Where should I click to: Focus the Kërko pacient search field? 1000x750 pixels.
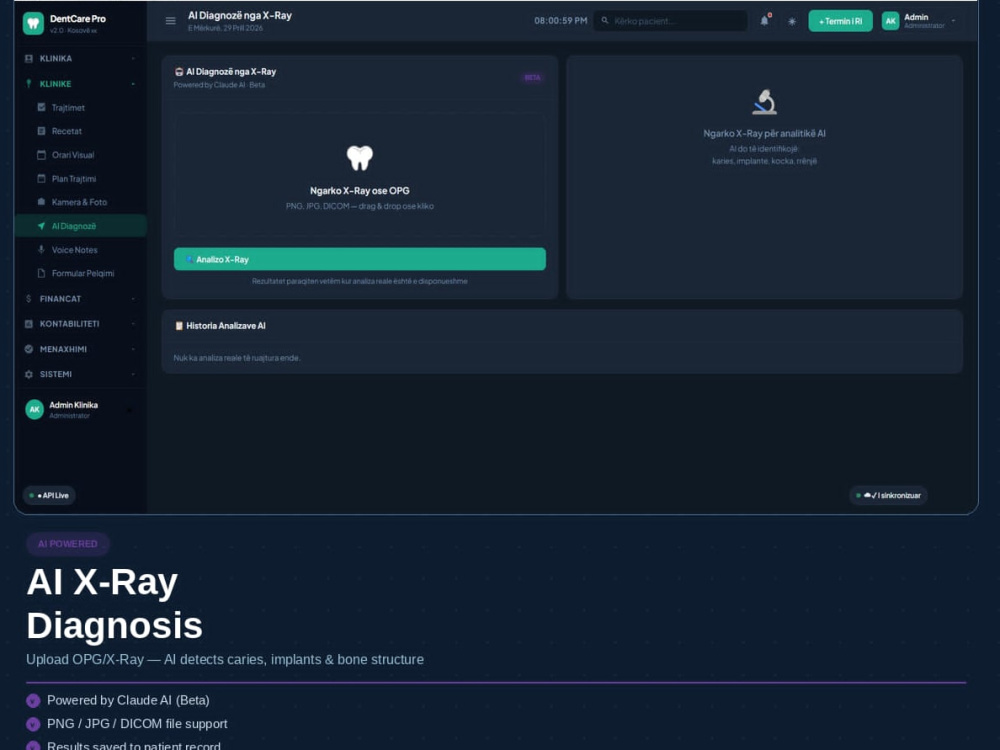point(670,21)
